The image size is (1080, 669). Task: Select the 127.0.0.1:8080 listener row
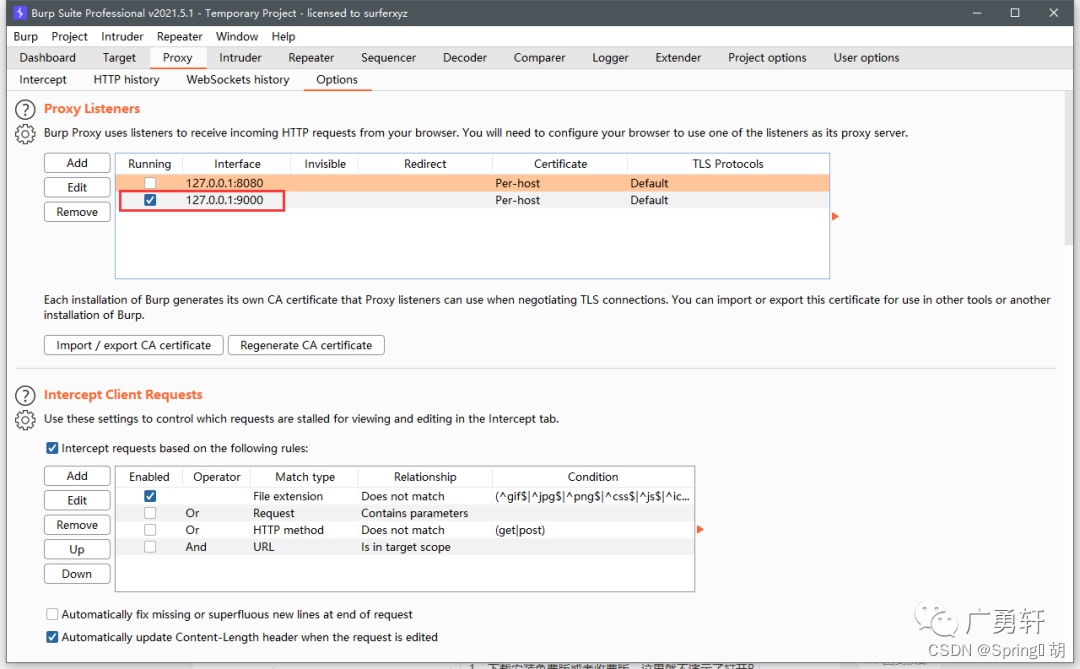coord(472,183)
